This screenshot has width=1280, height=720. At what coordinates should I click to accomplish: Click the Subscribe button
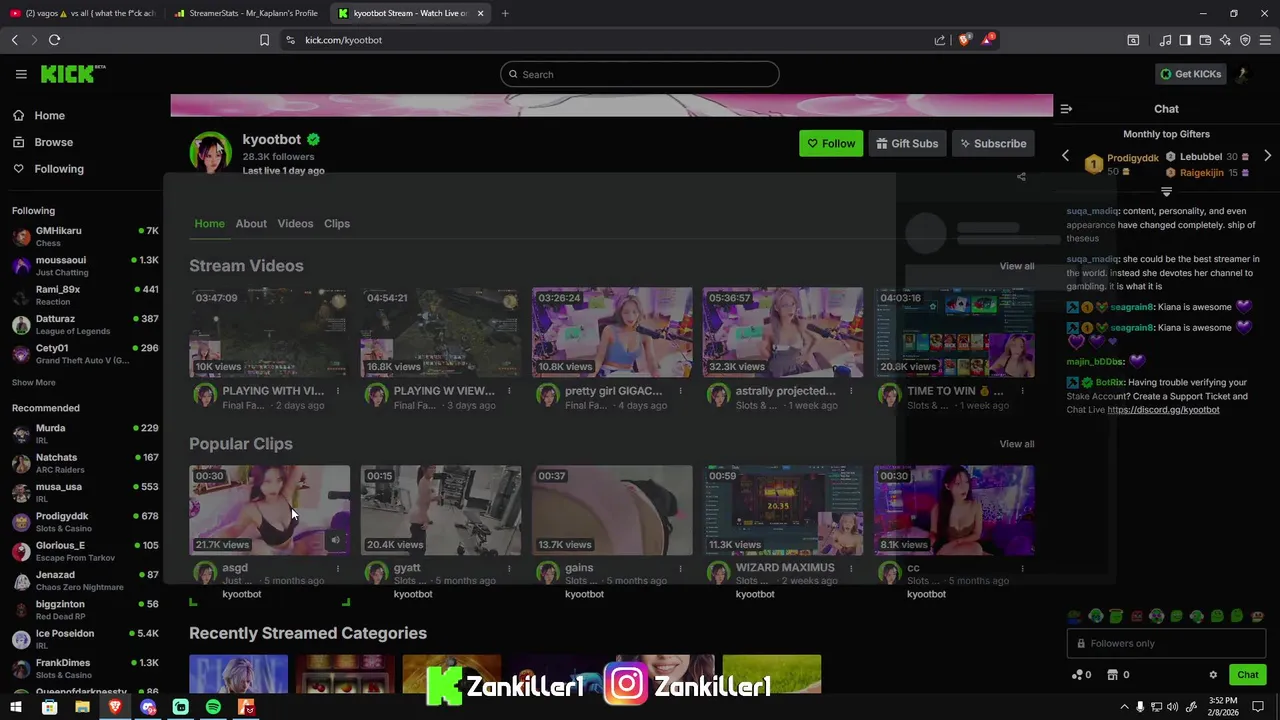tap(993, 143)
